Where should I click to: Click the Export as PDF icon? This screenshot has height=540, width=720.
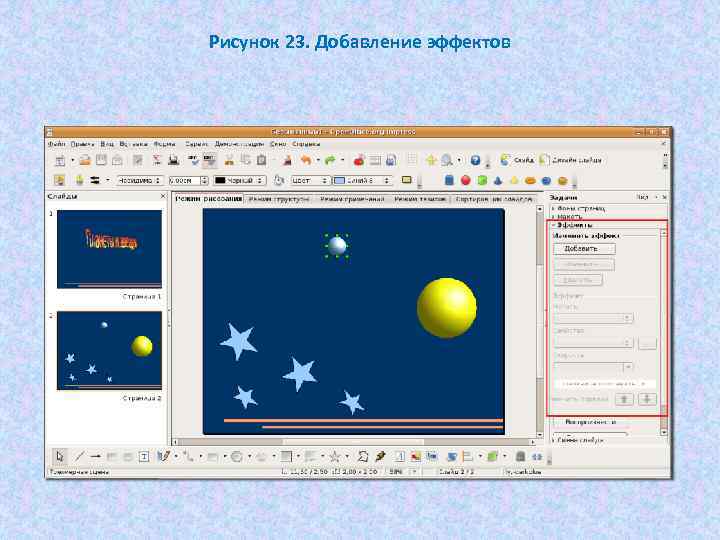coord(157,160)
